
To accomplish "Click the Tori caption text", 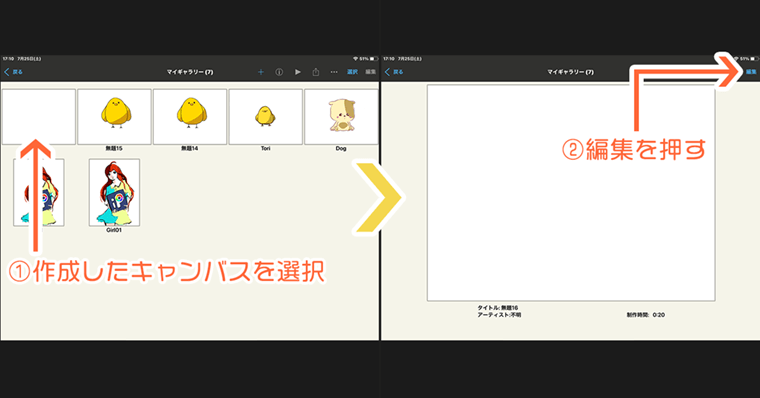I will pos(266,148).
